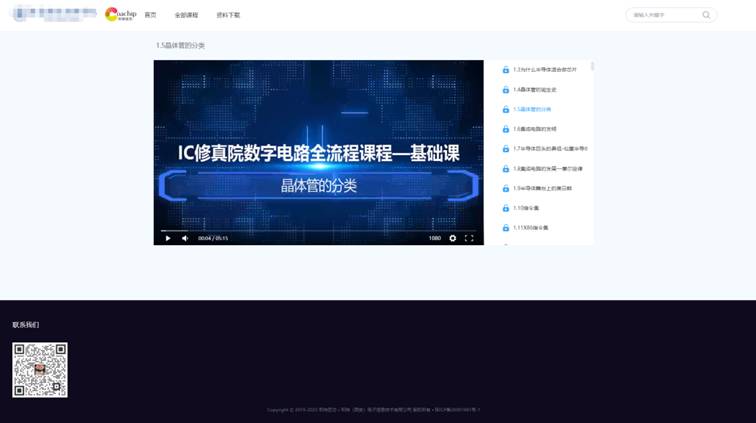Screen dimensions: 756x423
Task: Click the site logo in header
Action: (x=121, y=15)
